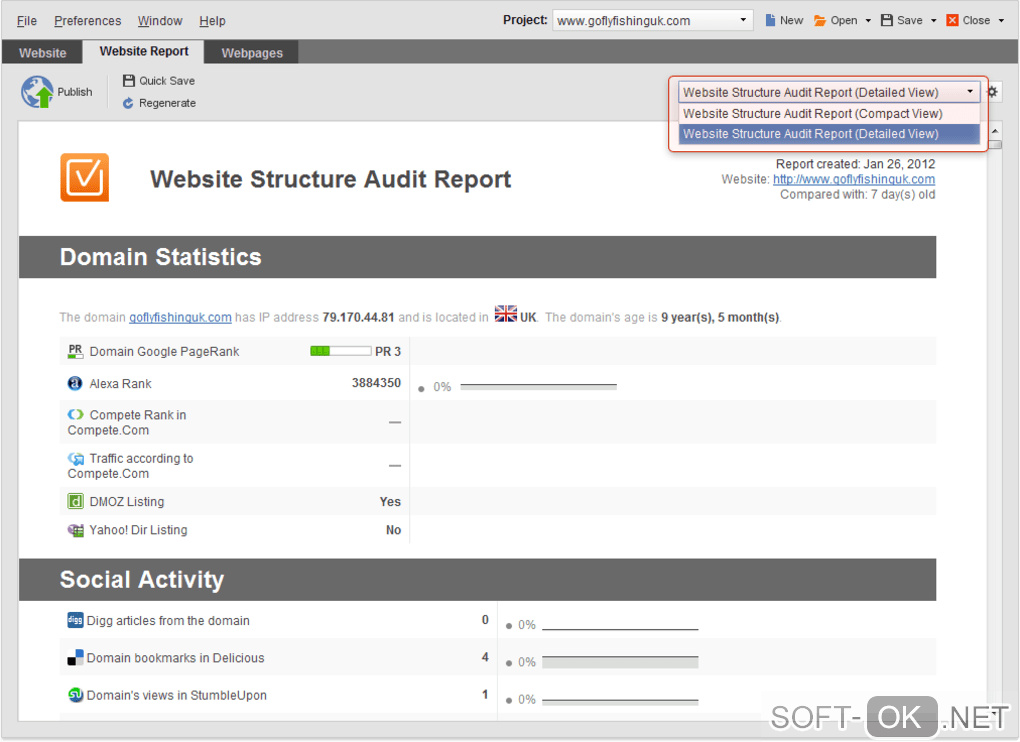
Task: Switch to the Webpages tab
Action: (x=252, y=53)
